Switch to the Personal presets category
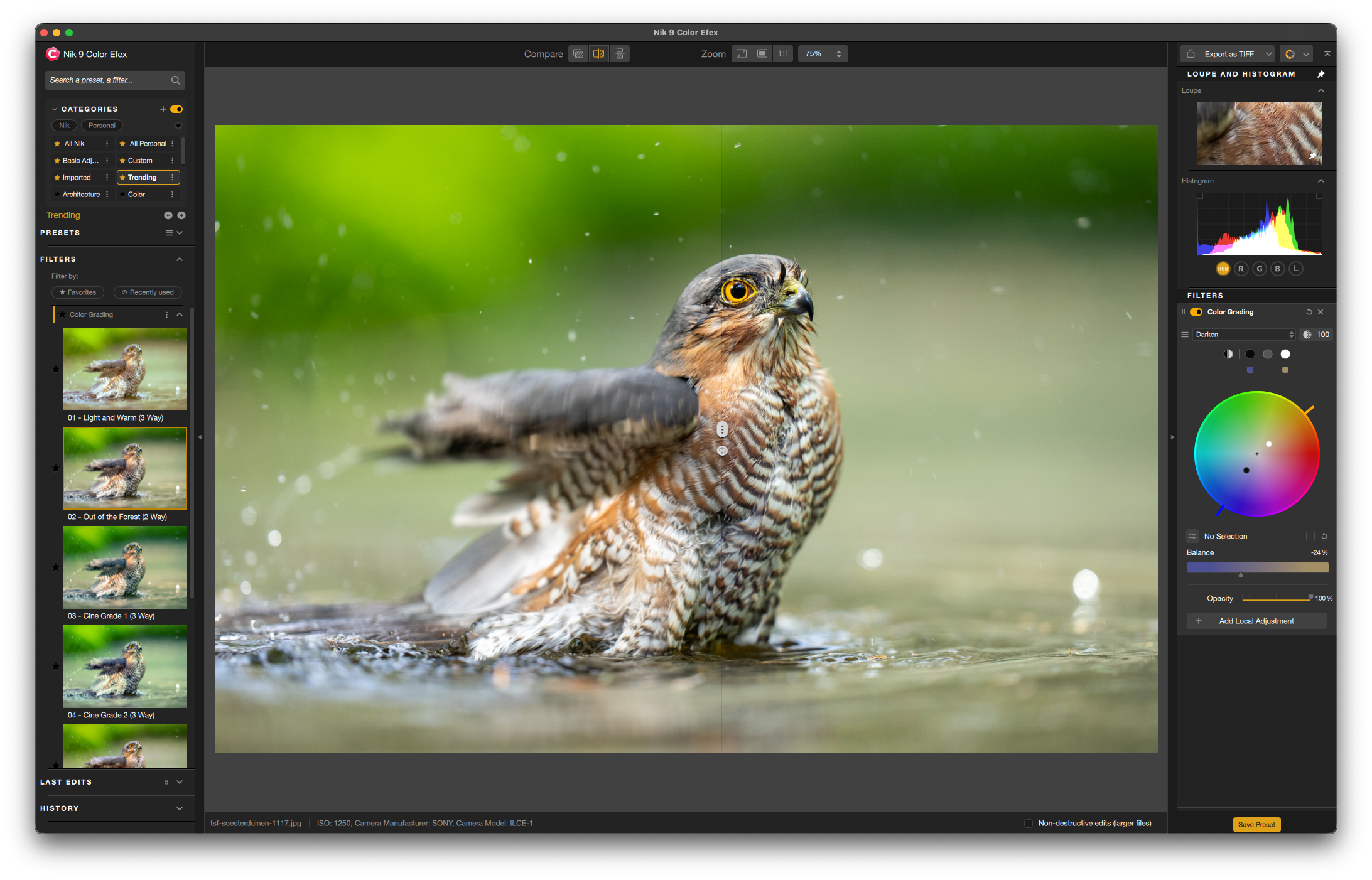Viewport: 1372px width, 880px height. [x=102, y=125]
